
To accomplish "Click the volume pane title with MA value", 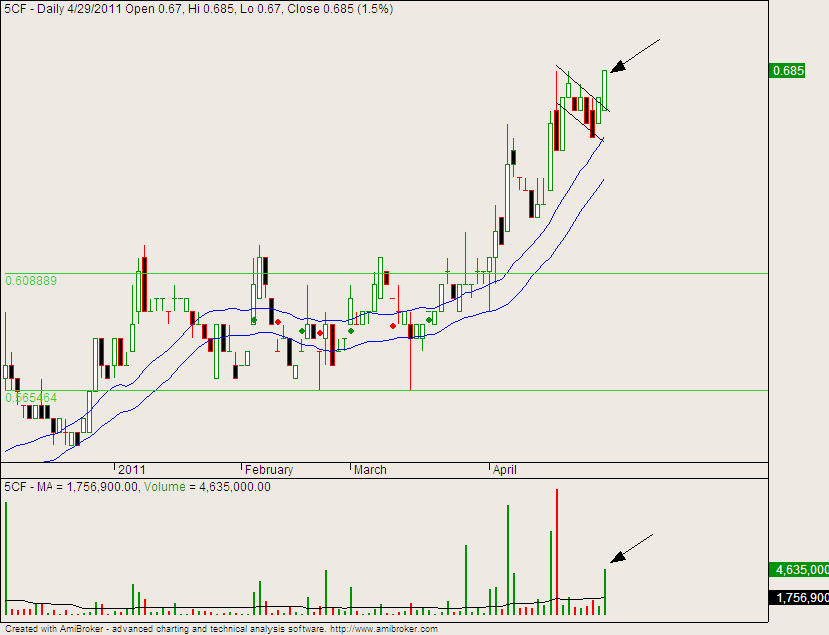I will pyautogui.click(x=139, y=486).
